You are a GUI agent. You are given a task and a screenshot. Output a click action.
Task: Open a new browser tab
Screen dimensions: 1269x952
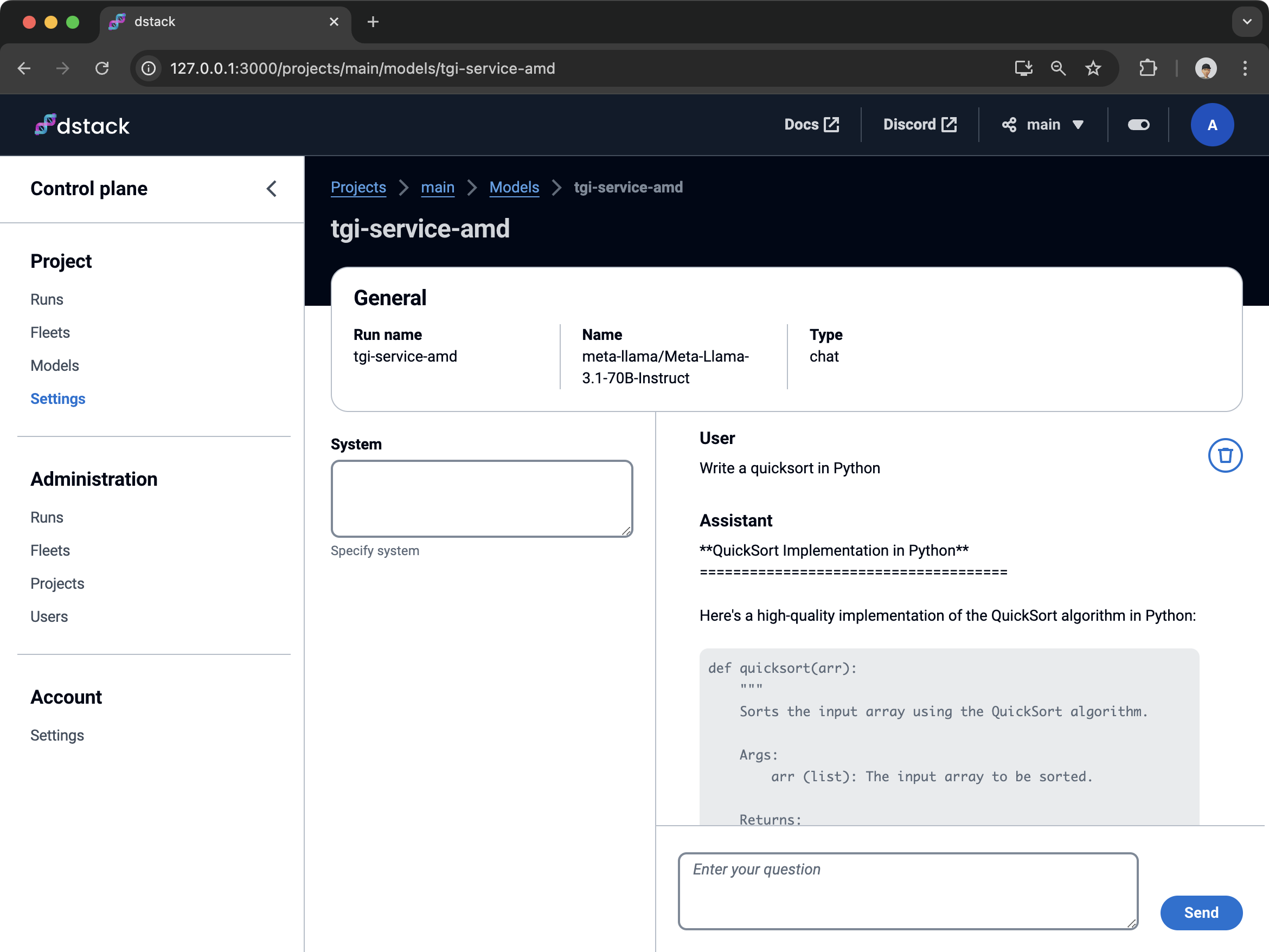[373, 22]
